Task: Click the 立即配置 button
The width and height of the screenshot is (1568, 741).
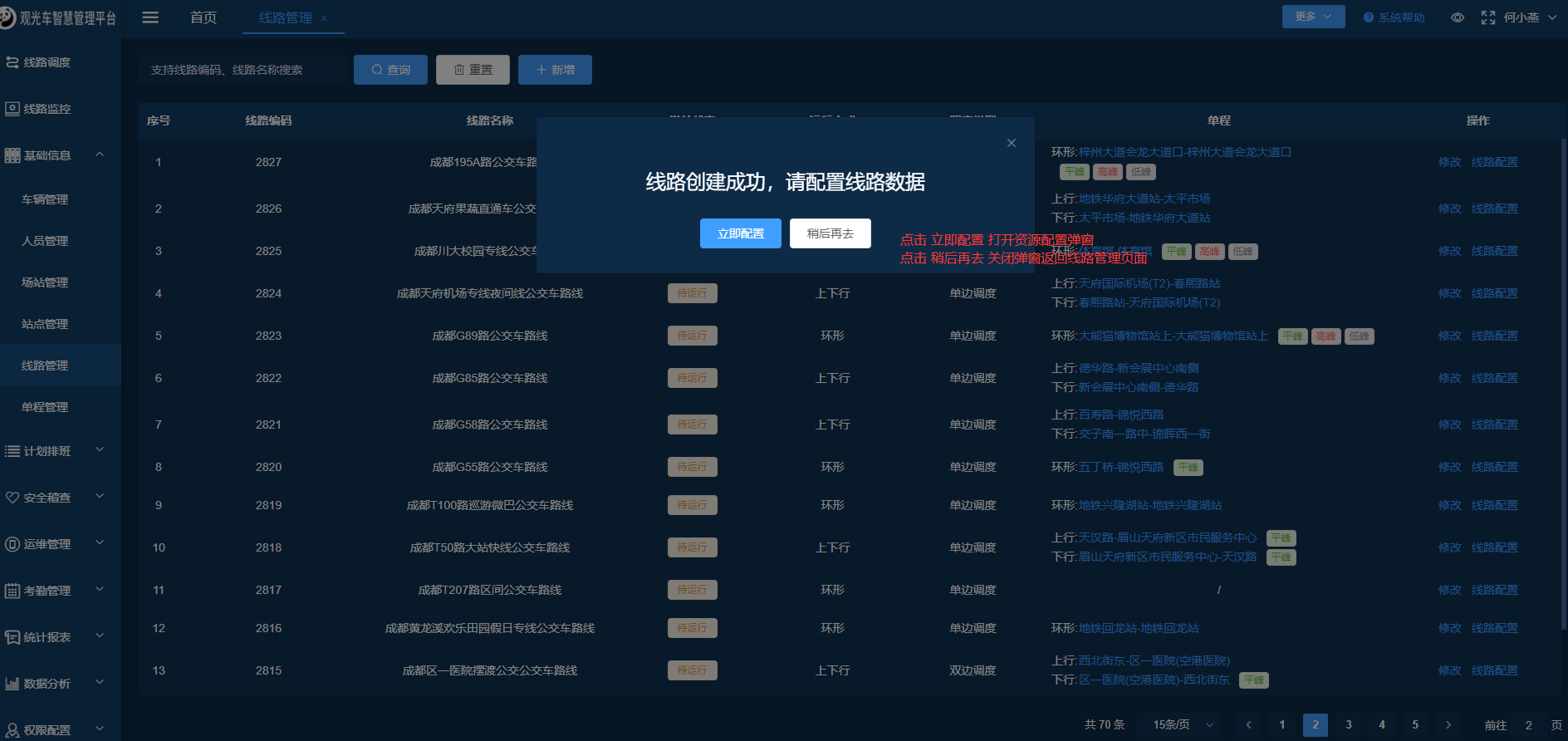Action: point(740,233)
